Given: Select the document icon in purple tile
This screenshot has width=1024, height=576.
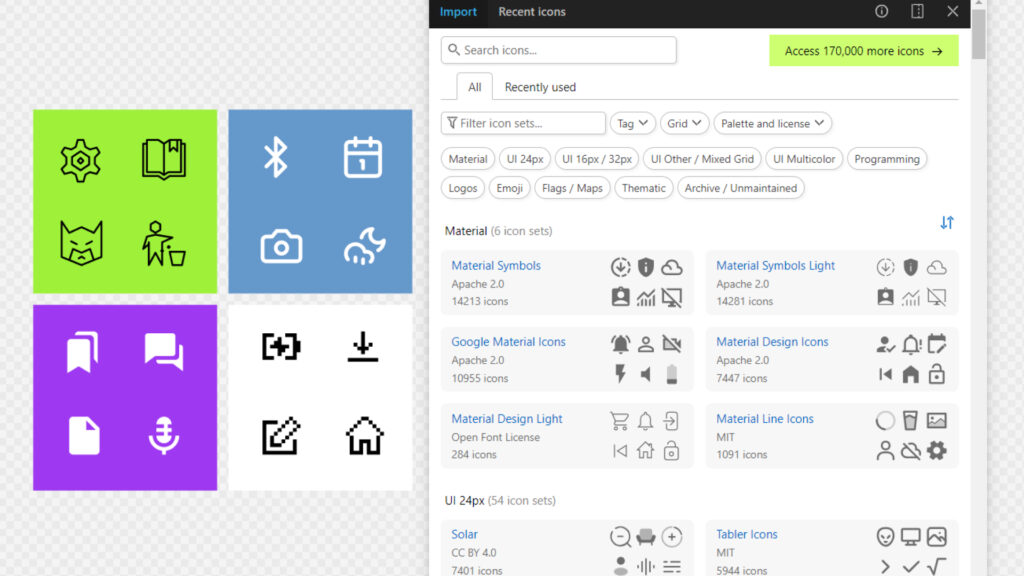Looking at the screenshot, I should (x=84, y=436).
